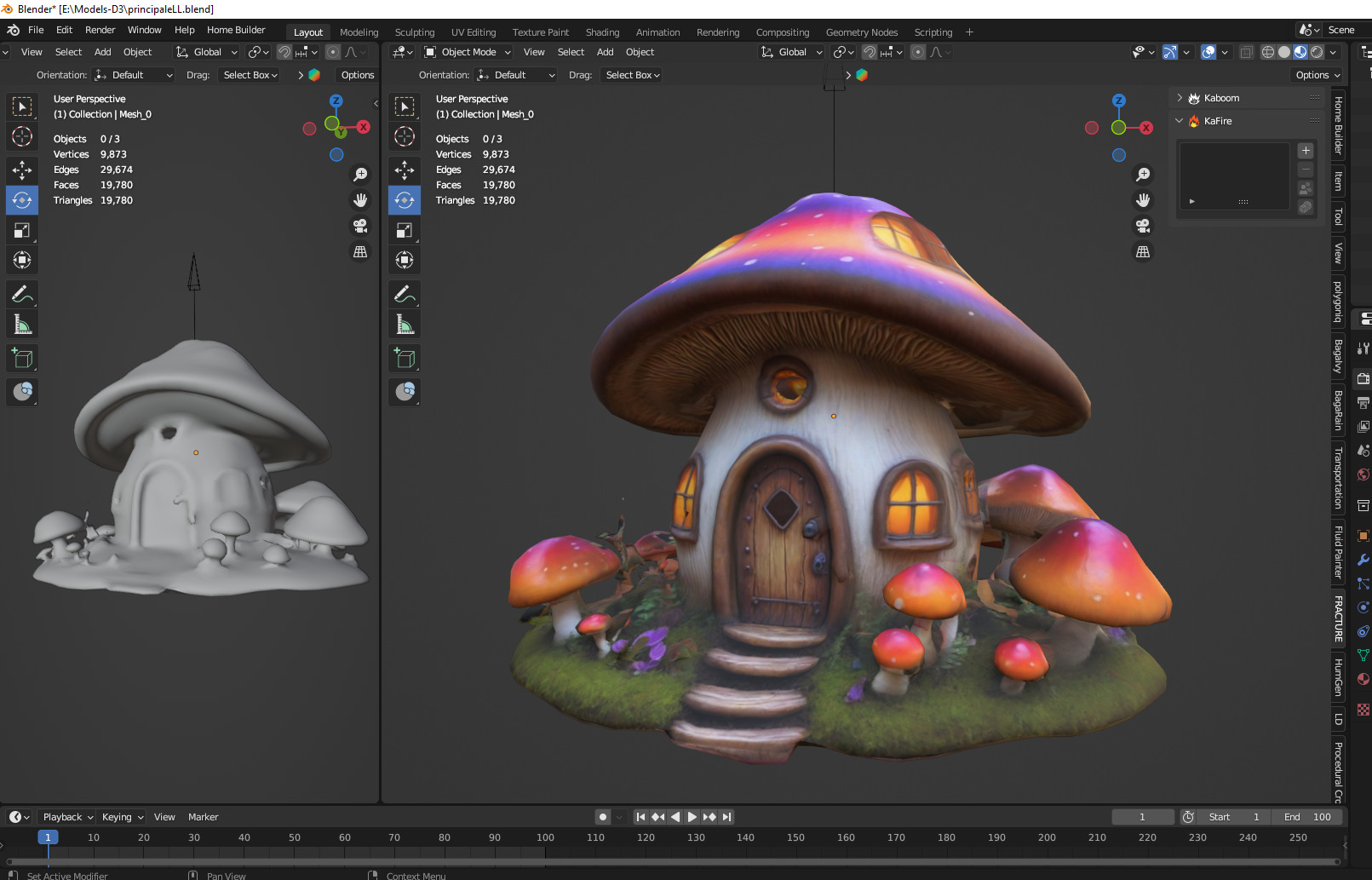Open the Home Builder menu

point(236,30)
